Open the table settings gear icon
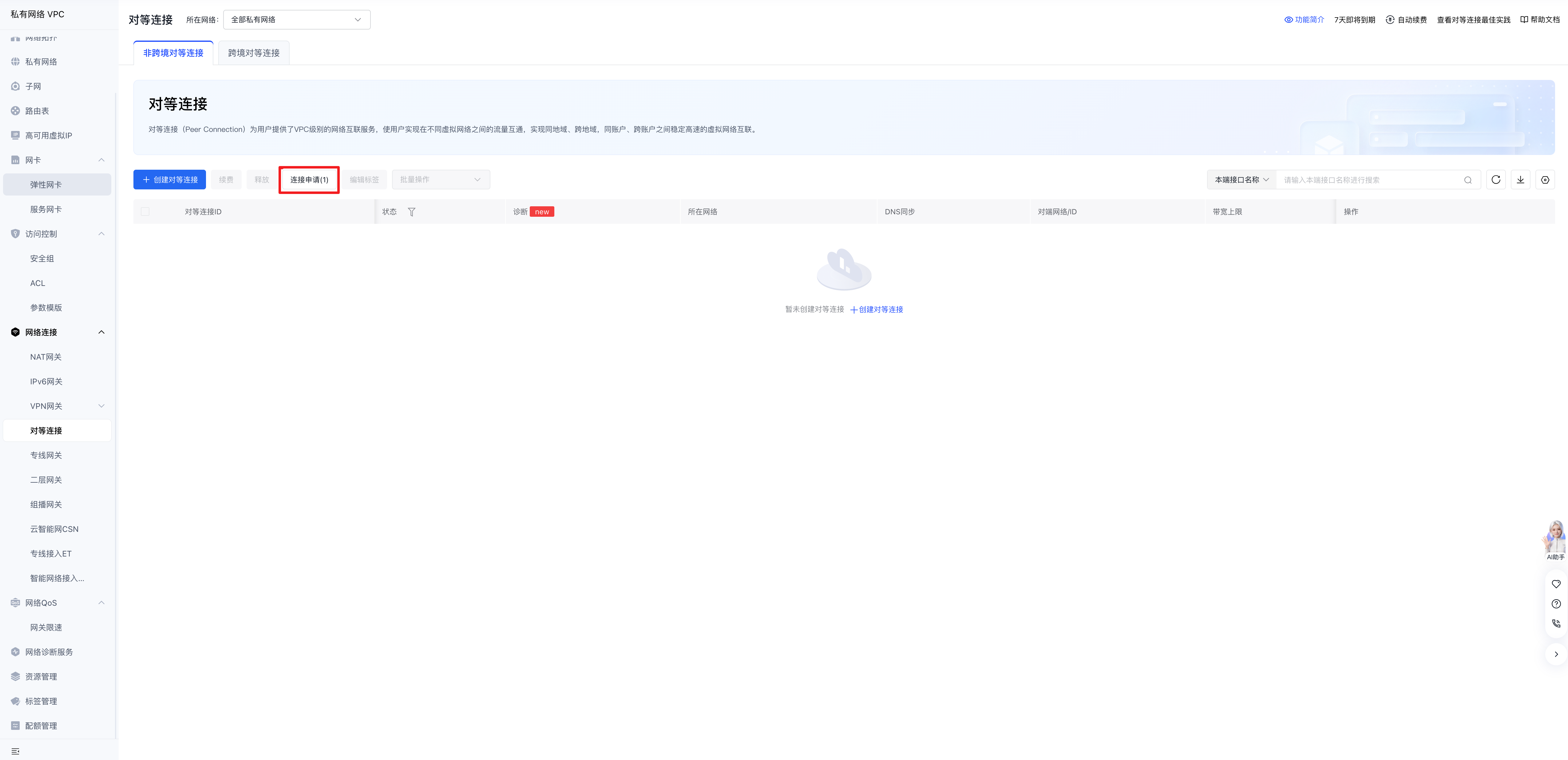The height and width of the screenshot is (760, 1568). pyautogui.click(x=1545, y=180)
